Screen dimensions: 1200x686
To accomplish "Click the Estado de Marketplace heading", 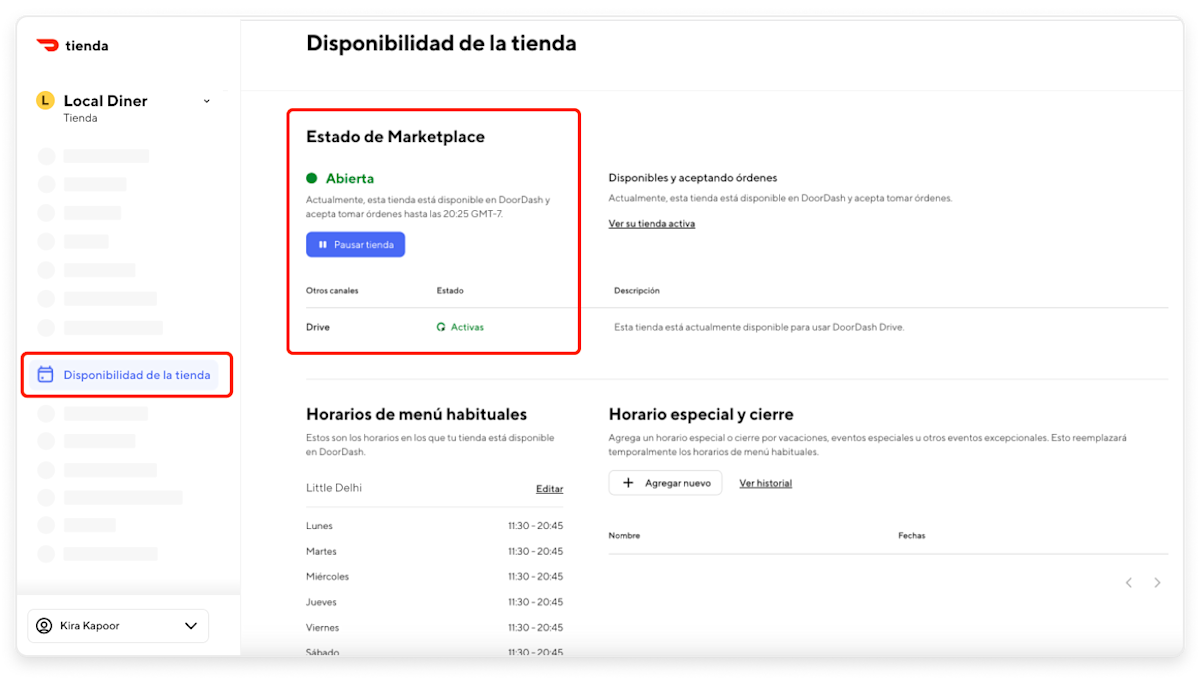I will point(395,137).
